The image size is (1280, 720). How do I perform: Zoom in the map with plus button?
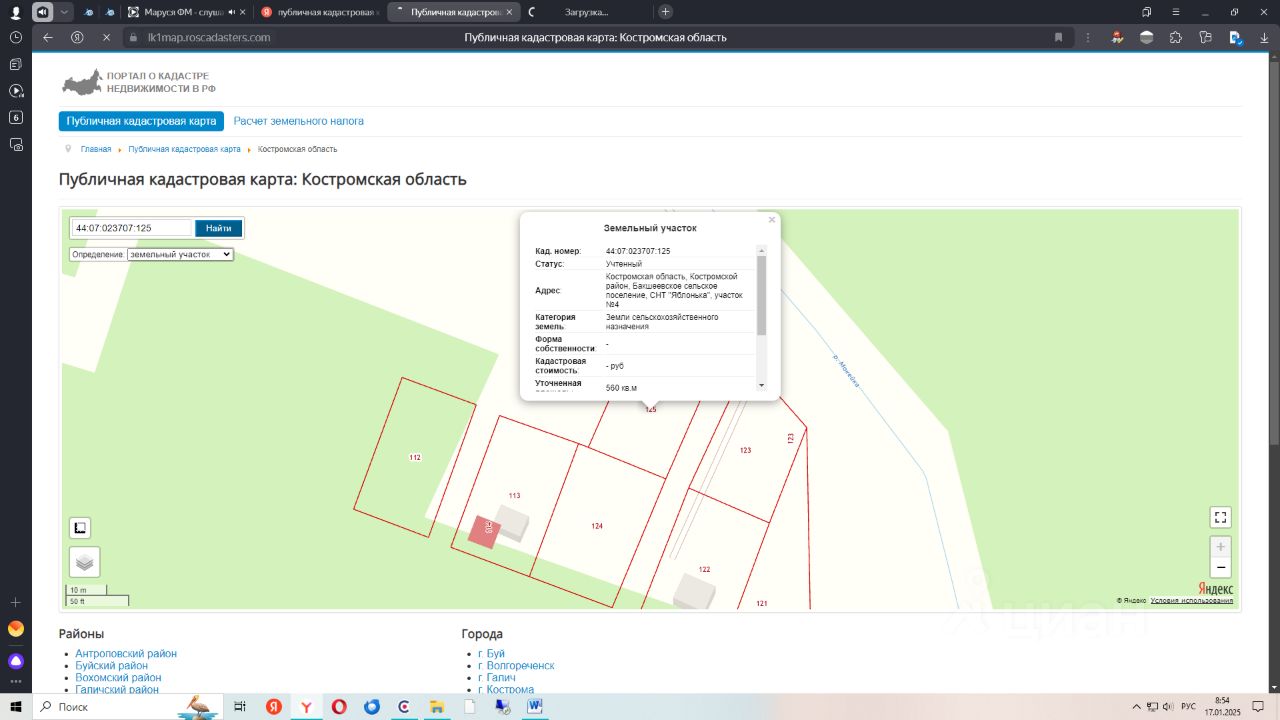[x=1220, y=547]
